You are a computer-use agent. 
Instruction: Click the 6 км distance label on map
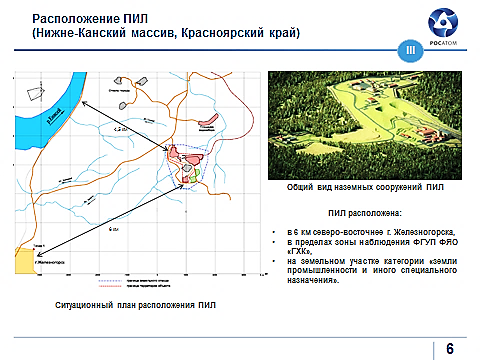click(x=114, y=229)
